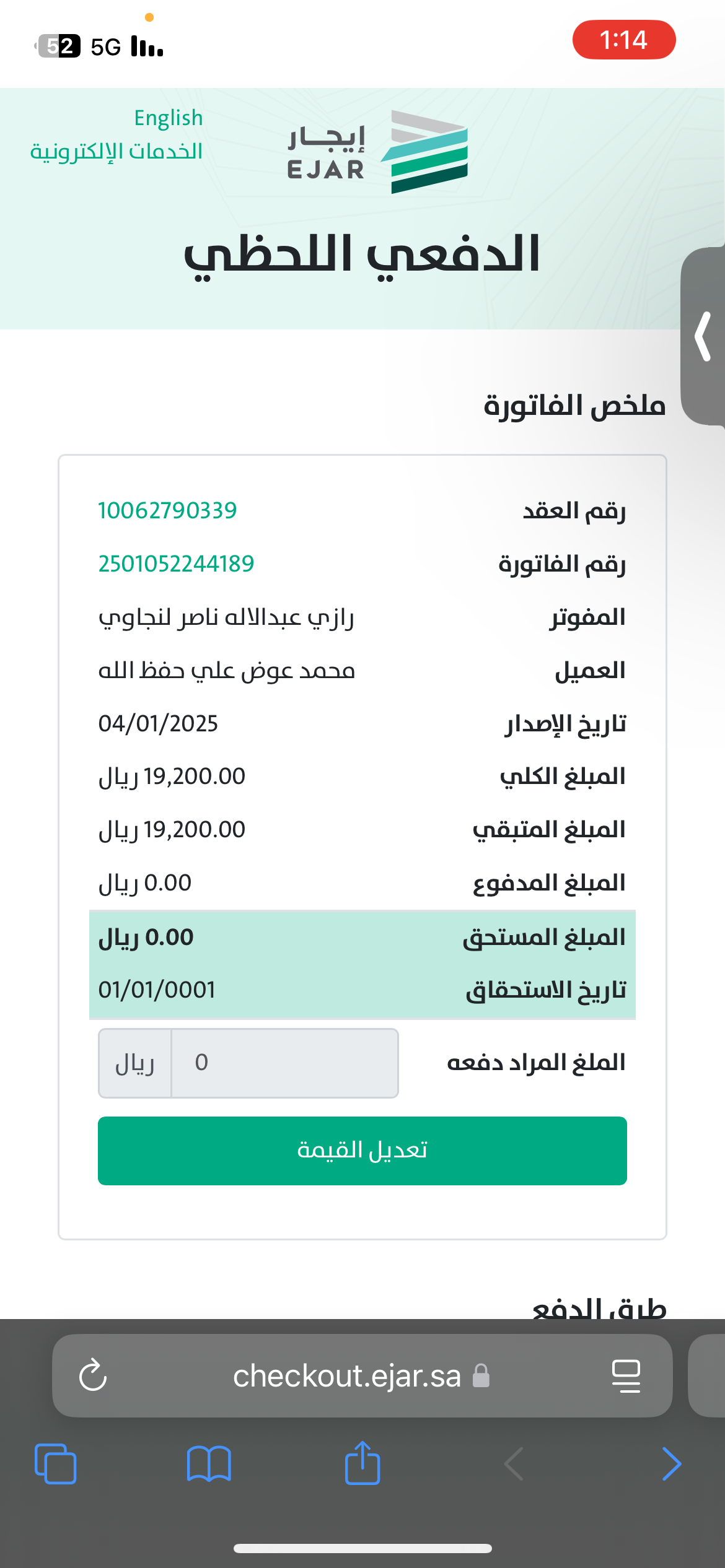Image resolution: width=725 pixels, height=1568 pixels.
Task: Tap the Safari share icon
Action: point(362,1463)
